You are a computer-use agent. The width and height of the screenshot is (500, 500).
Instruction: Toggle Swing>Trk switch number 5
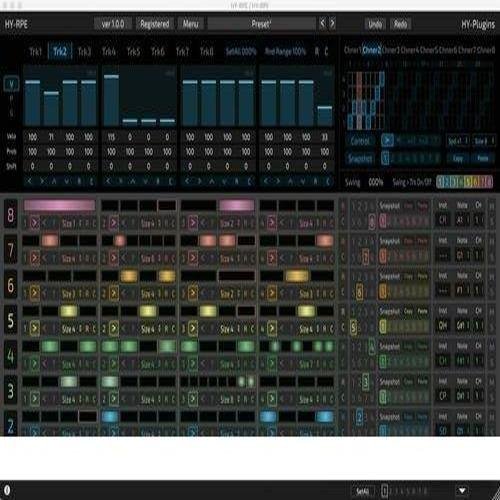[468, 182]
